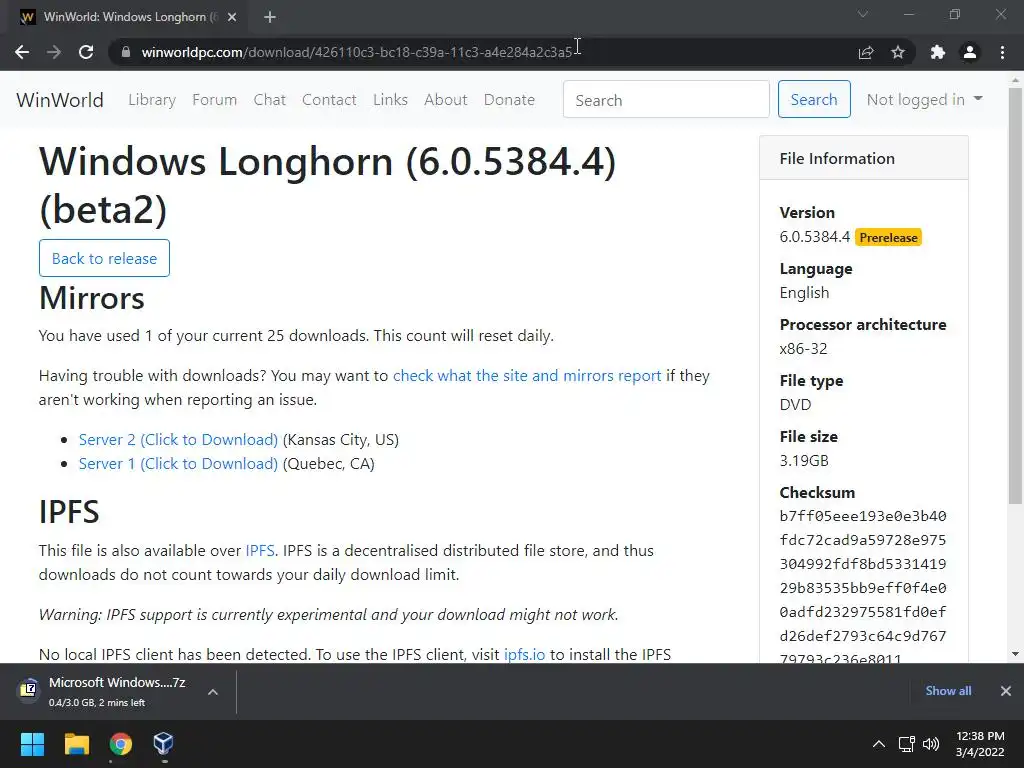1024x768 pixels.
Task: Open the Forum nav link
Action: tap(214, 100)
